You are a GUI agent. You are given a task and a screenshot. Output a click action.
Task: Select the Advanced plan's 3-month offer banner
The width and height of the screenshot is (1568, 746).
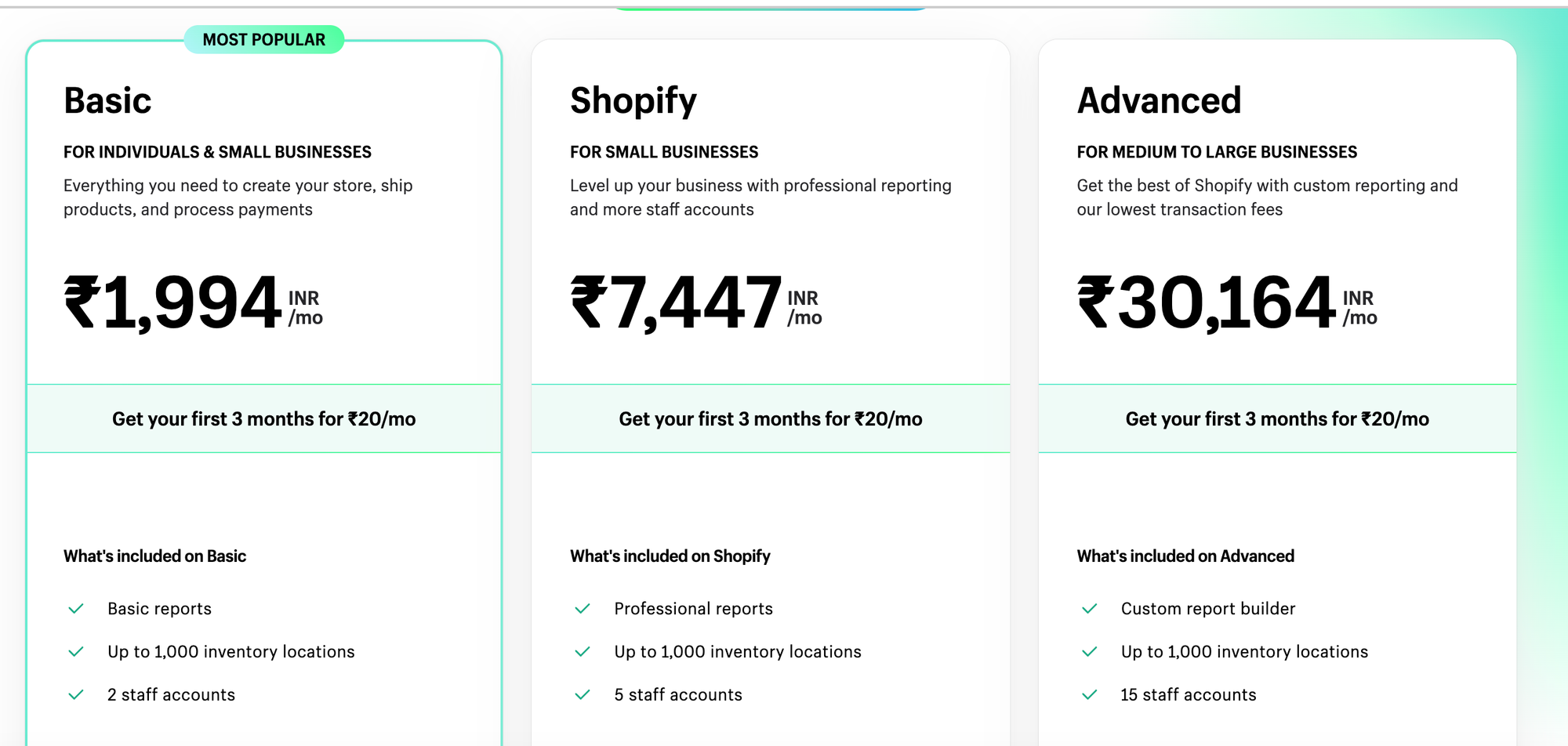1278,419
